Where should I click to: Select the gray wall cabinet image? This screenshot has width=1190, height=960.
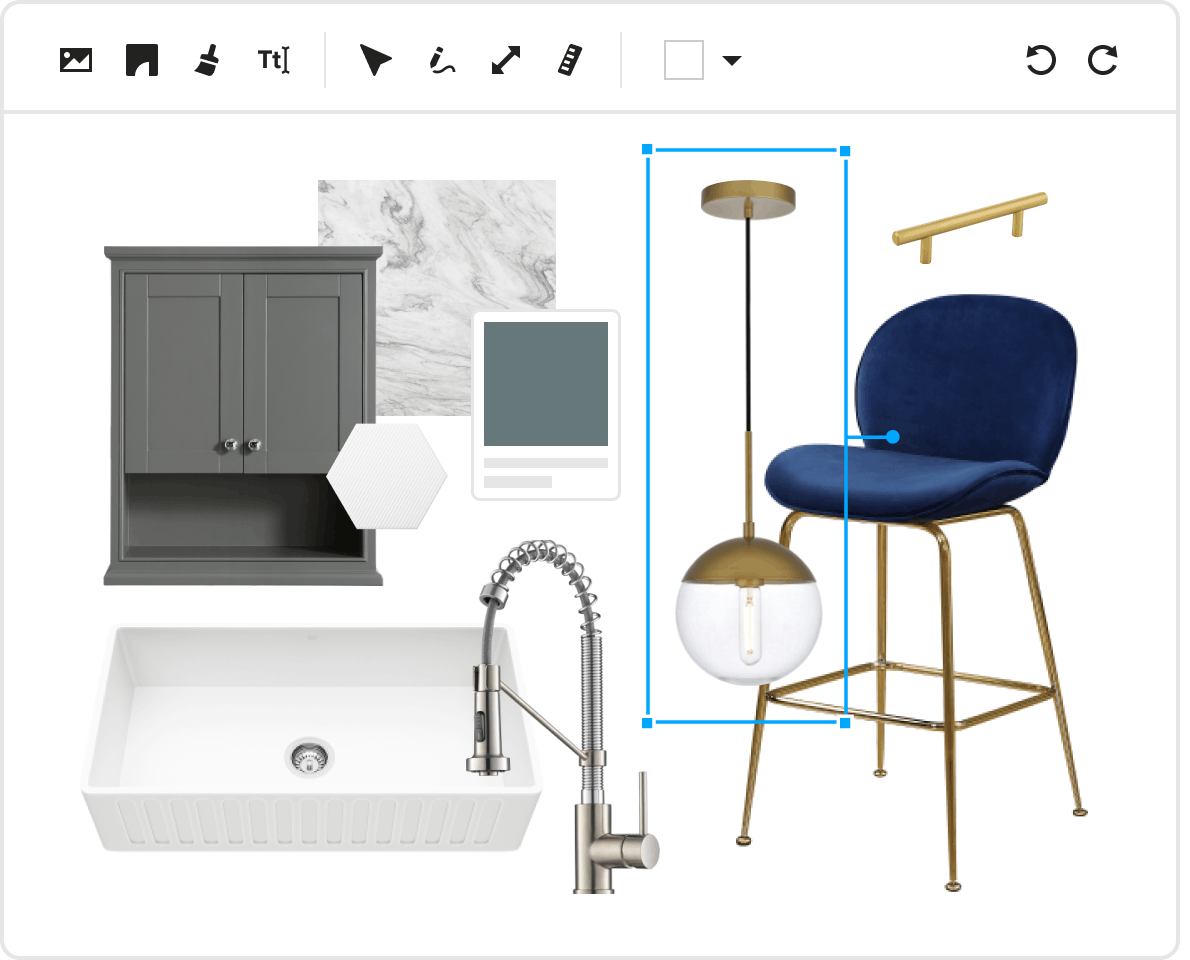[x=243, y=415]
